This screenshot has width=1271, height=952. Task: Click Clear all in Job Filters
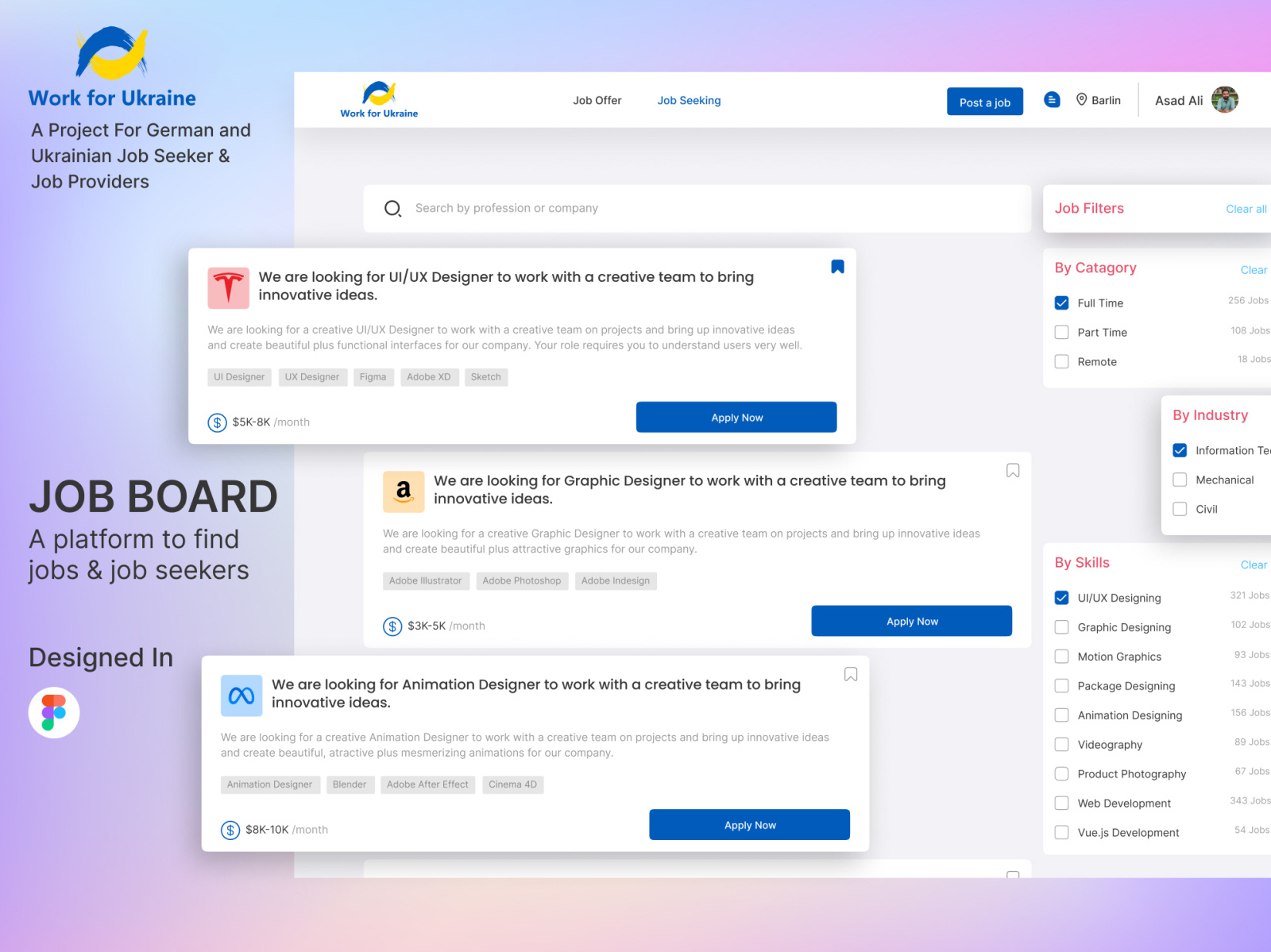1246,209
